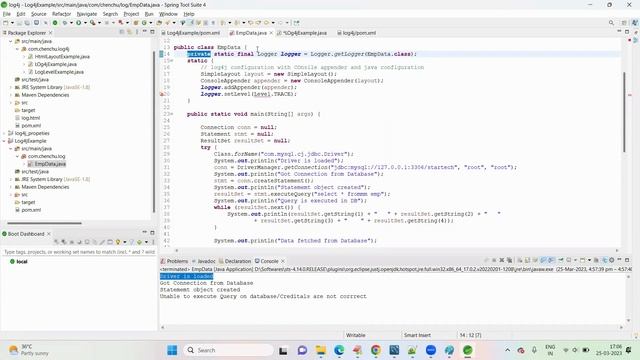Click the New Java Class toolbar icon

tap(144, 23)
